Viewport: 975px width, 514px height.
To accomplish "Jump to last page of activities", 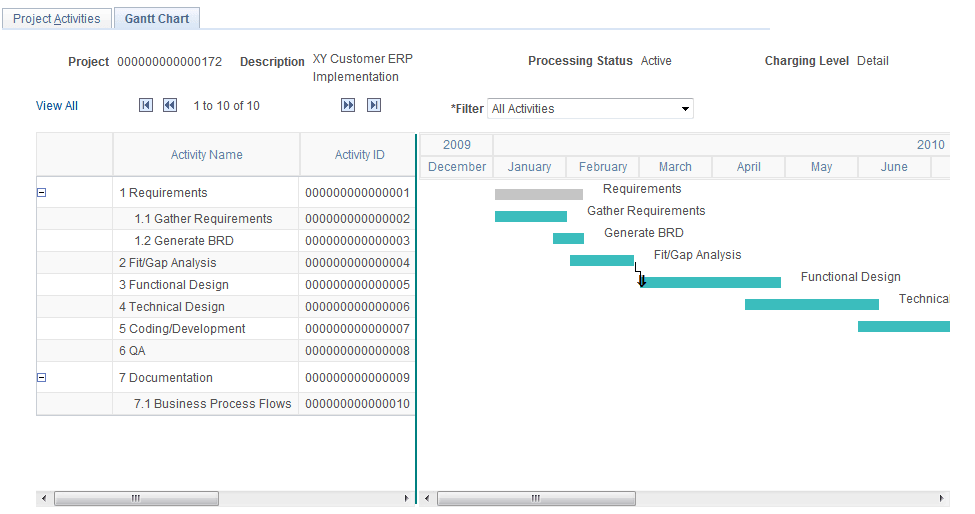I will (374, 105).
